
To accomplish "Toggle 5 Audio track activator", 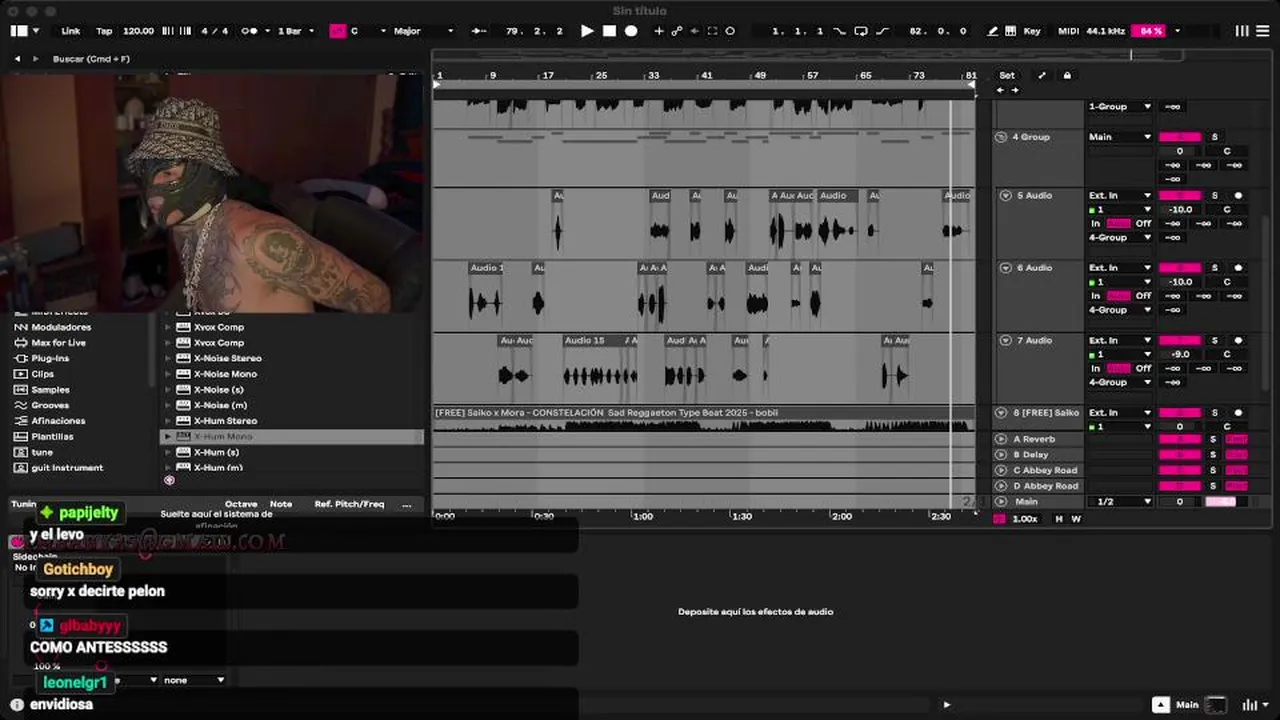I will pyautogui.click(x=1180, y=196).
